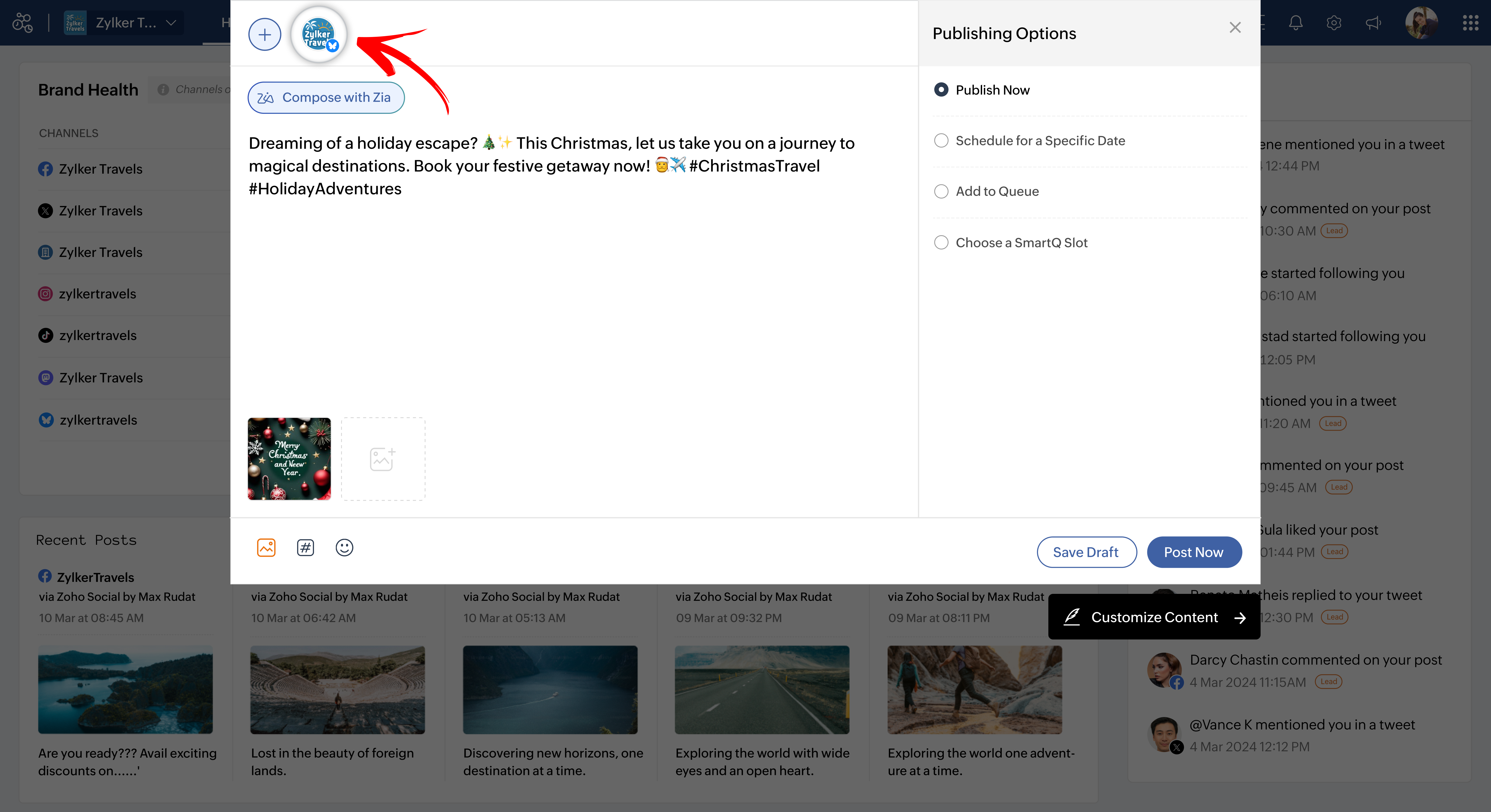This screenshot has width=1491, height=812.
Task: Open the user profile avatar
Action: pos(1422,23)
